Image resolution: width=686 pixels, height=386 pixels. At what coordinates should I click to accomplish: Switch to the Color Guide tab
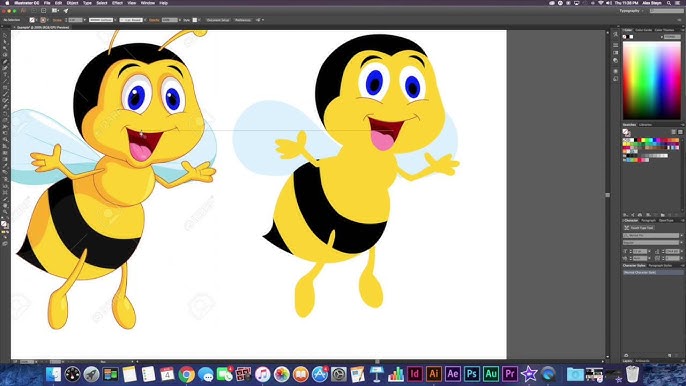[x=643, y=30]
